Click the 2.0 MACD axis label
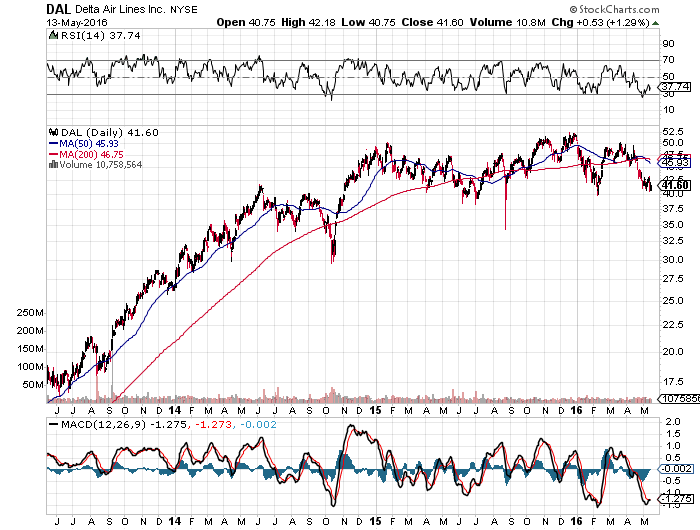 point(672,421)
